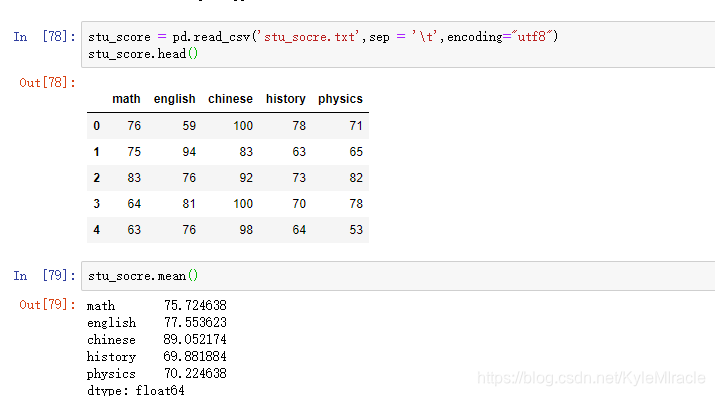Click math value 76 in row 0

click(x=134, y=125)
